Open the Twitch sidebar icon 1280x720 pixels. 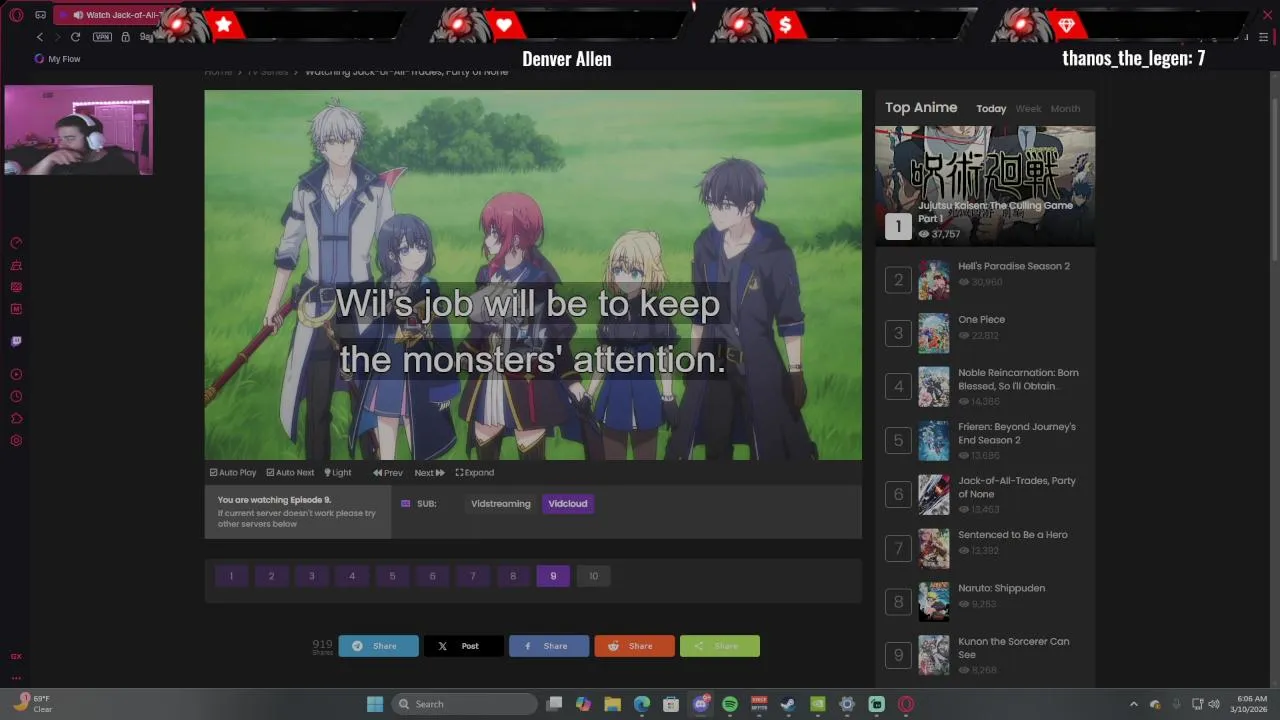pyautogui.click(x=16, y=341)
